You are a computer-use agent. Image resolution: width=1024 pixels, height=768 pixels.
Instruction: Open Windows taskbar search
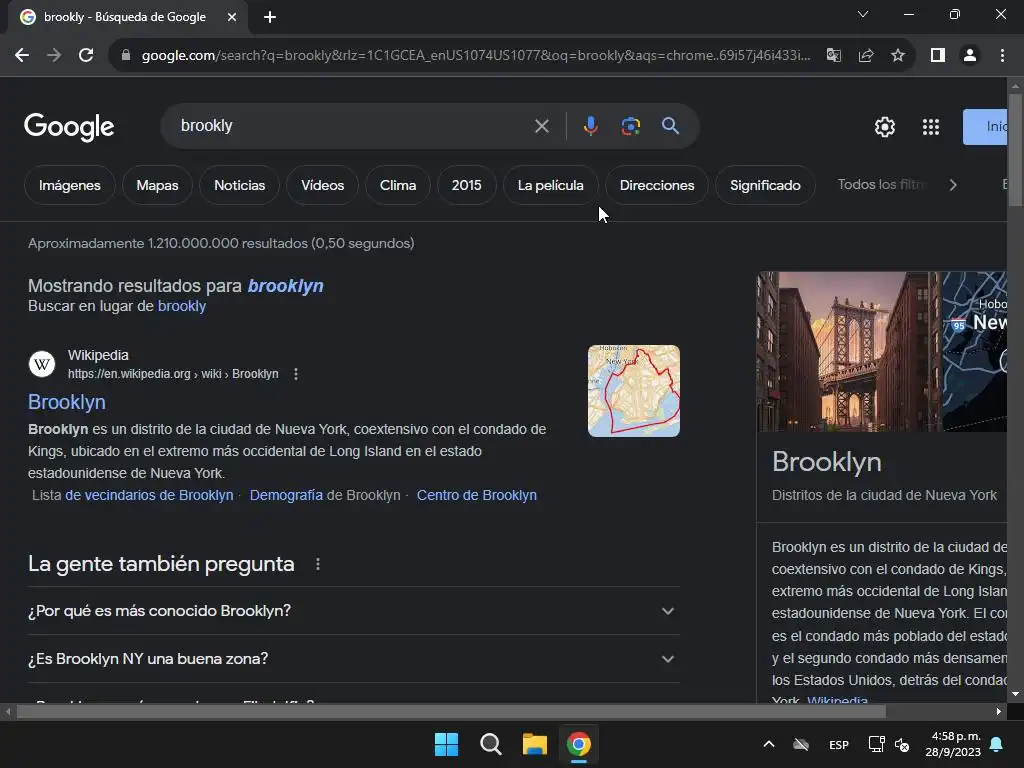(490, 744)
